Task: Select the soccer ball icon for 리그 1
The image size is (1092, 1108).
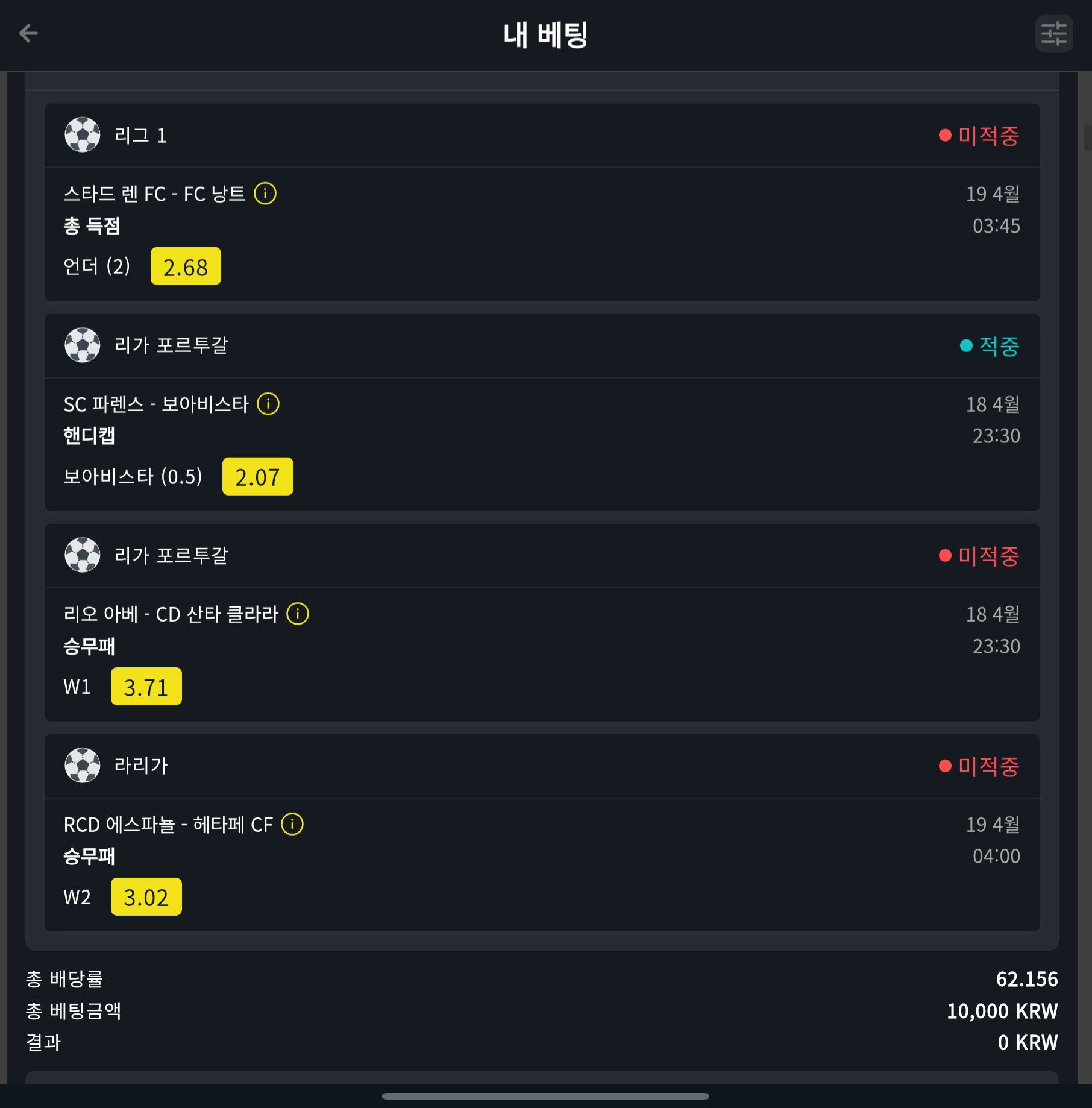Action: coord(83,134)
